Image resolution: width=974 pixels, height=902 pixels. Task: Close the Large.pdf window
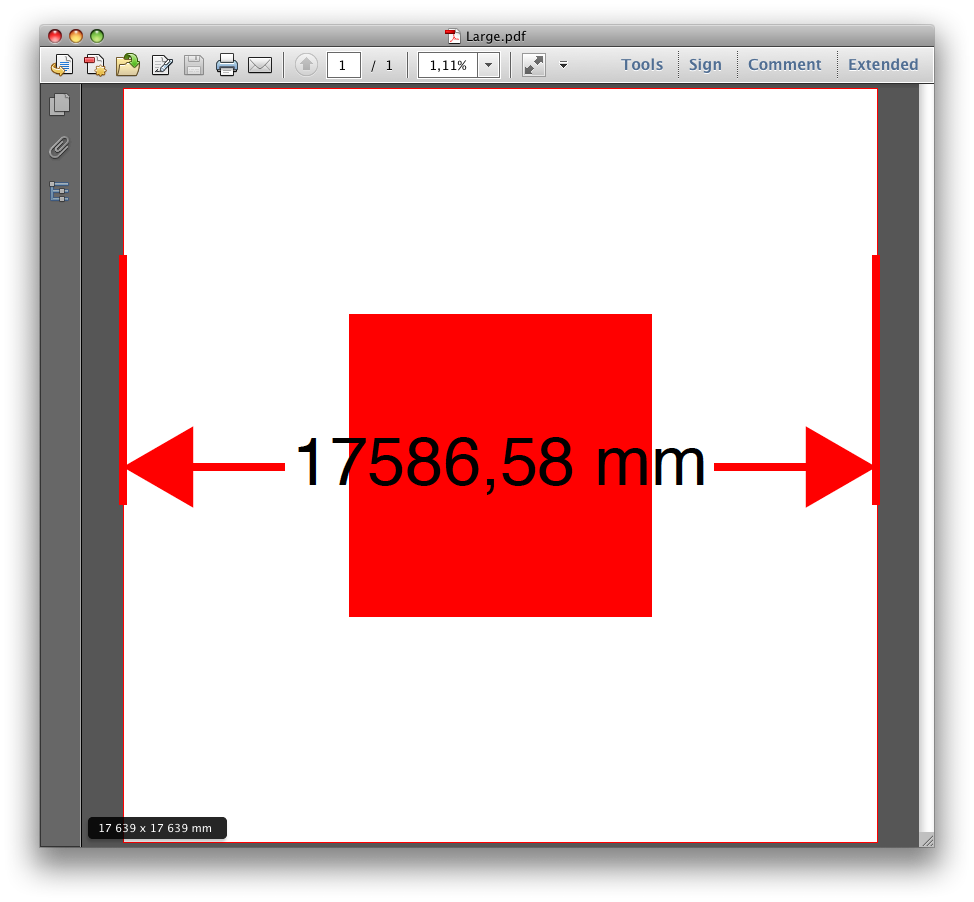coord(55,36)
